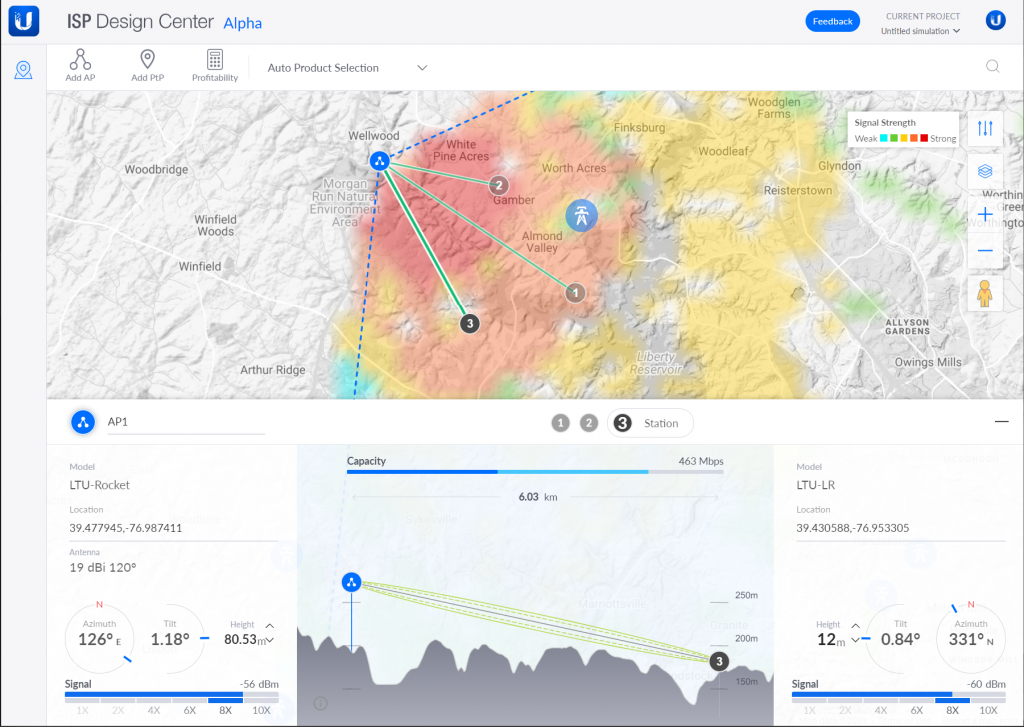
Task: Activate the Street View pegman
Action: click(x=985, y=294)
